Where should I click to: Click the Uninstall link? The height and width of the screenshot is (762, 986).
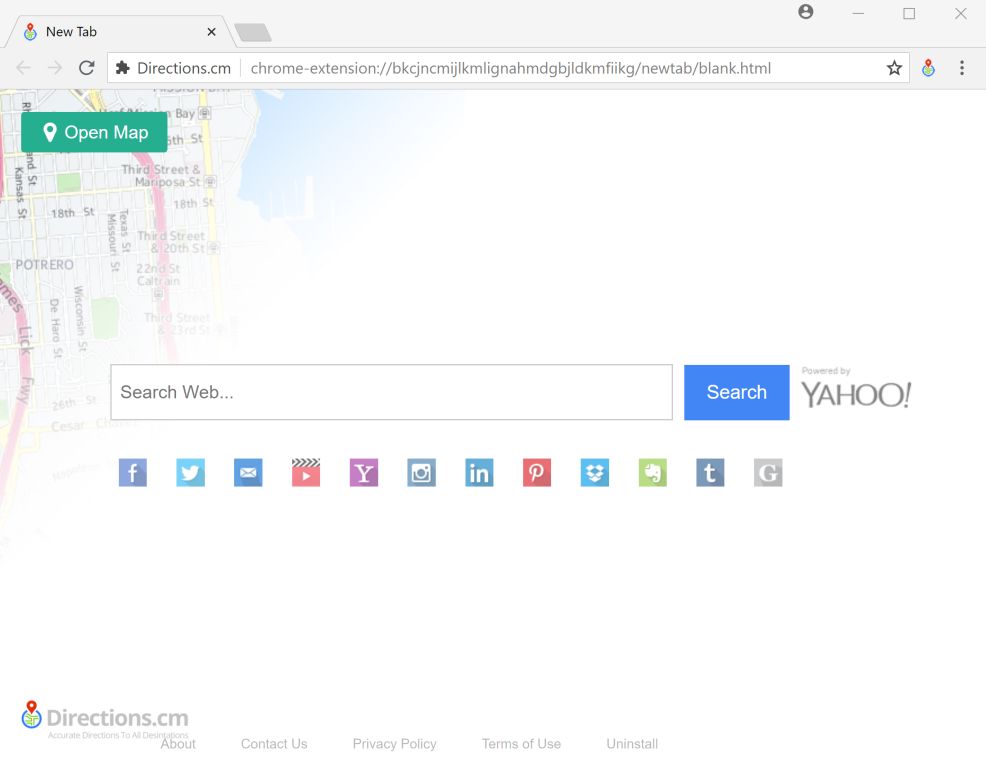632,744
